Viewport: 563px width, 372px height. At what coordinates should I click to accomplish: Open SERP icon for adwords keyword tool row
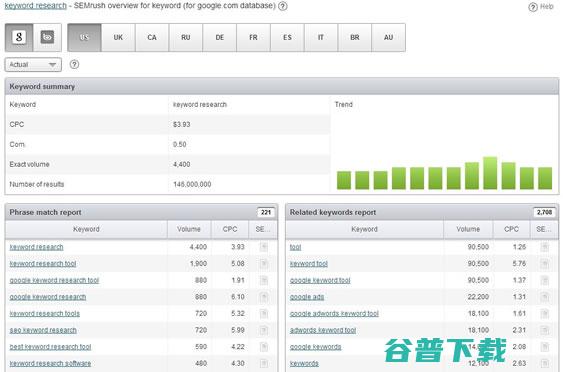(544, 330)
